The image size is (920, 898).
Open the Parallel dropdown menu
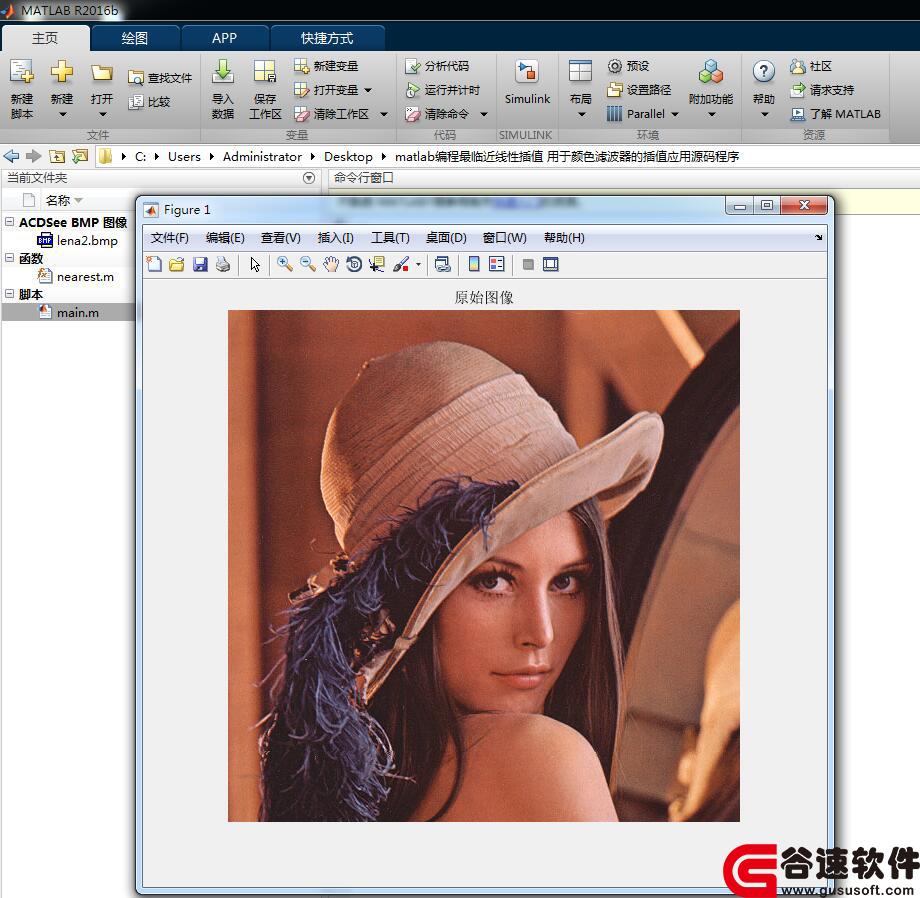(x=675, y=114)
